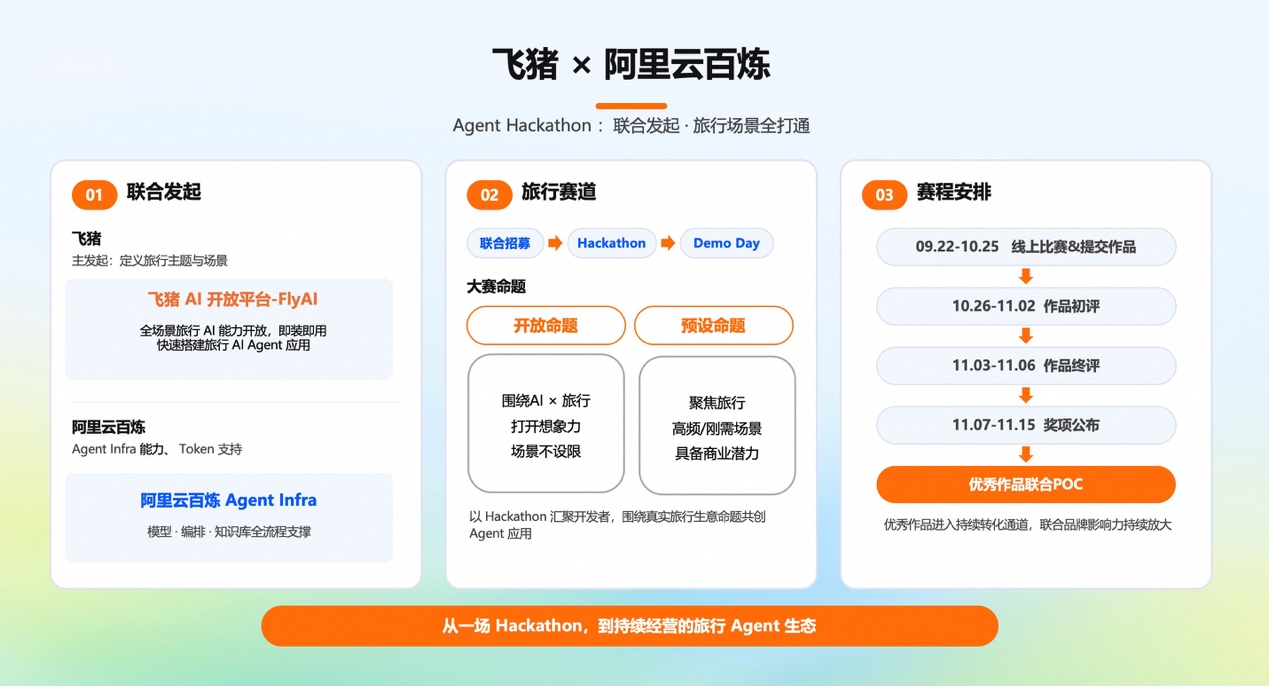Click the bottom banner 从一场 Hackathon
The width and height of the screenshot is (1269, 686).
(x=629, y=626)
